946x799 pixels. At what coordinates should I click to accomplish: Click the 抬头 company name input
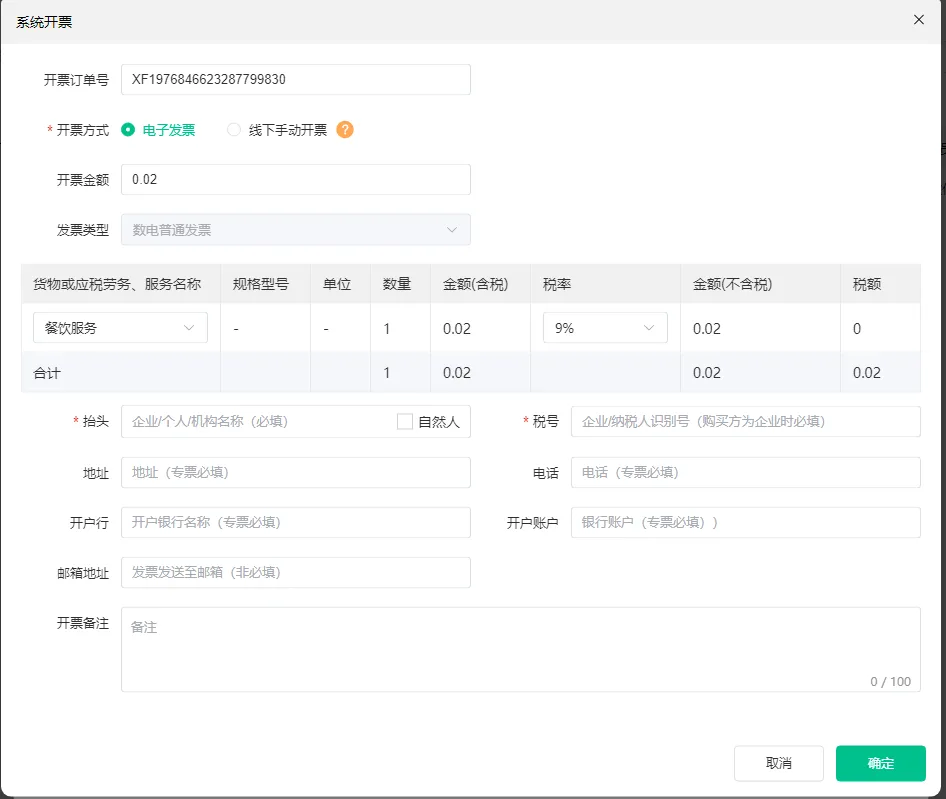coord(255,422)
